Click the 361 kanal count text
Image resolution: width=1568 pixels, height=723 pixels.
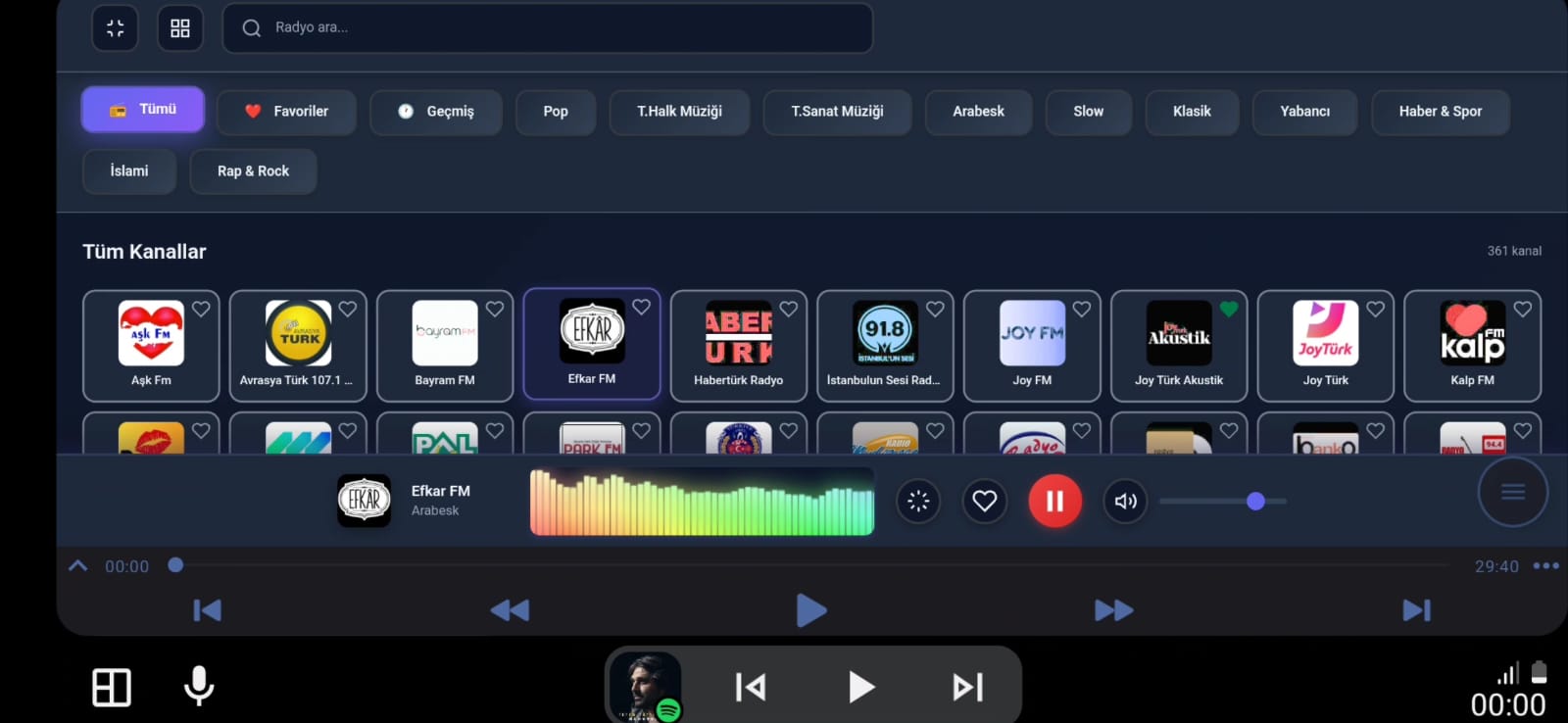click(1514, 251)
